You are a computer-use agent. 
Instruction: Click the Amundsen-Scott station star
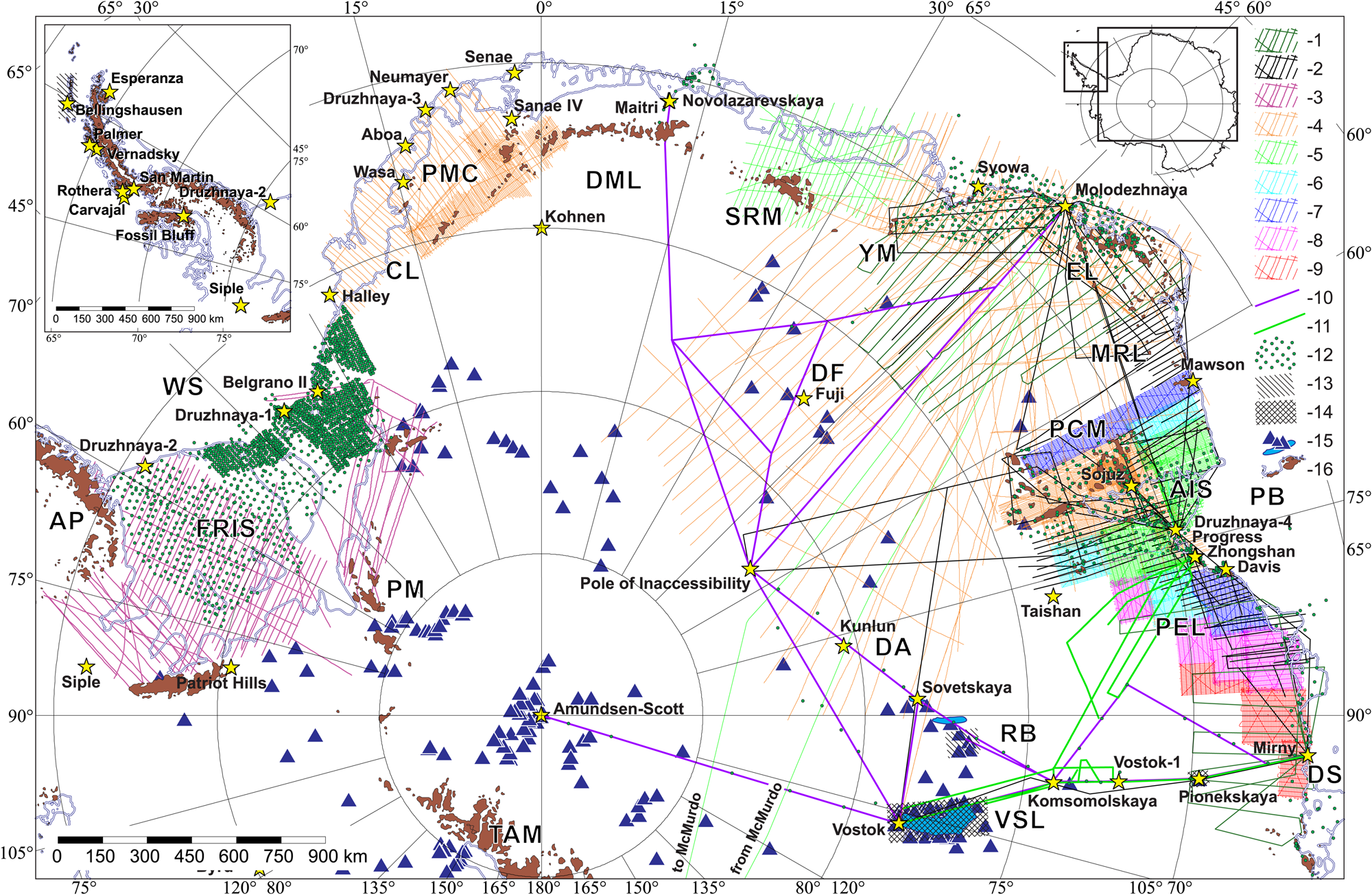click(x=541, y=715)
